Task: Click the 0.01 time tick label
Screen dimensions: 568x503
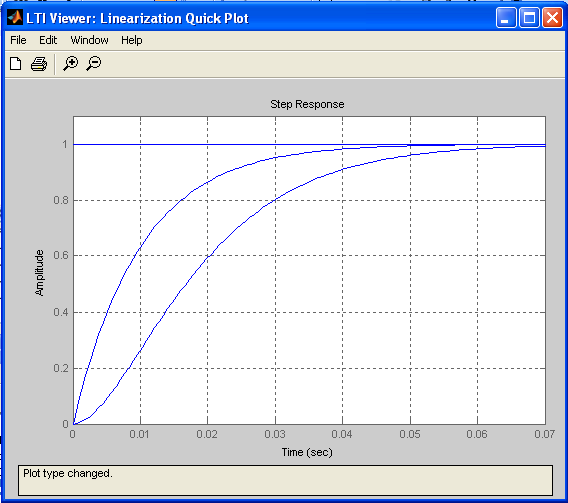Action: (140, 434)
